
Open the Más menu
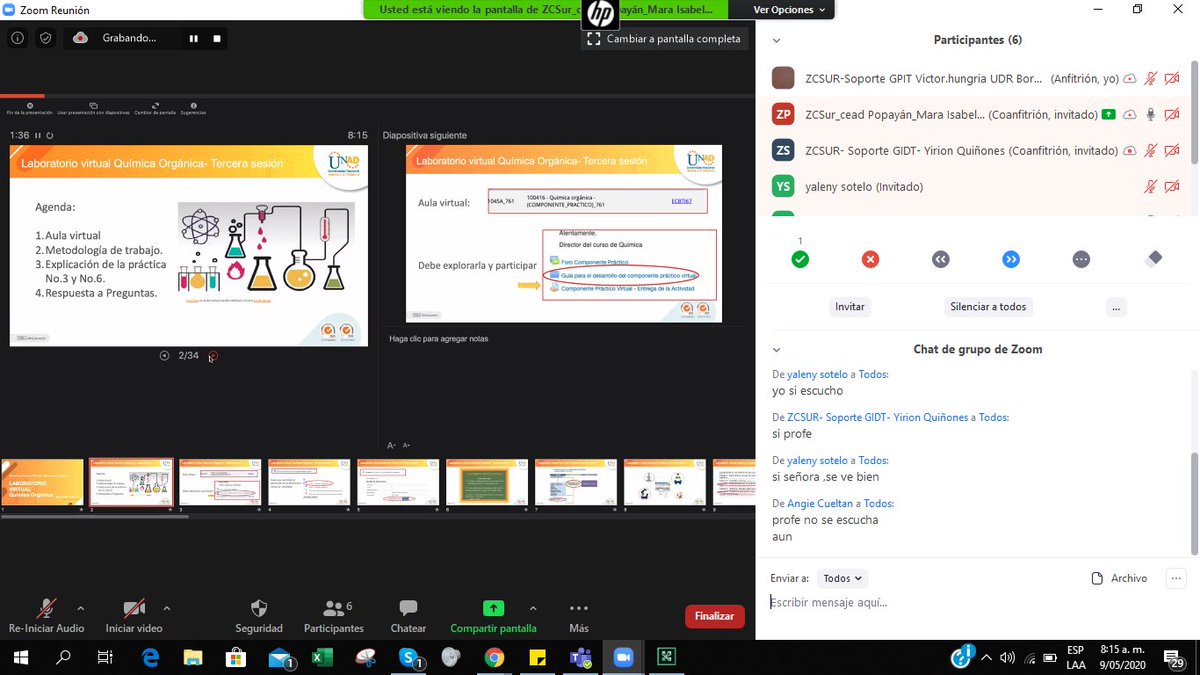pyautogui.click(x=578, y=610)
